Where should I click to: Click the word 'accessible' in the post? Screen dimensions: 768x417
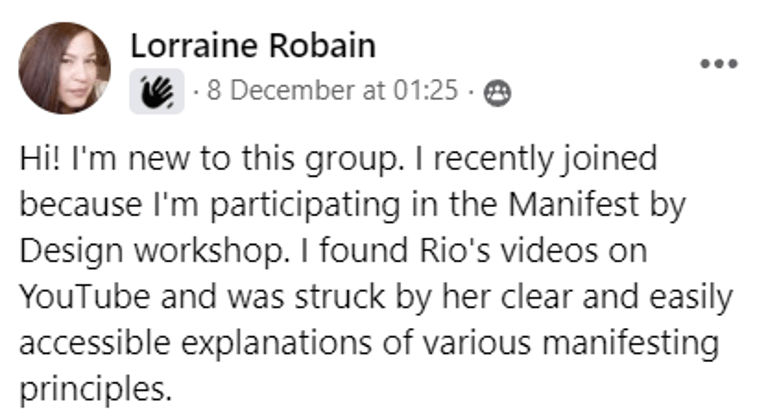pos(95,343)
